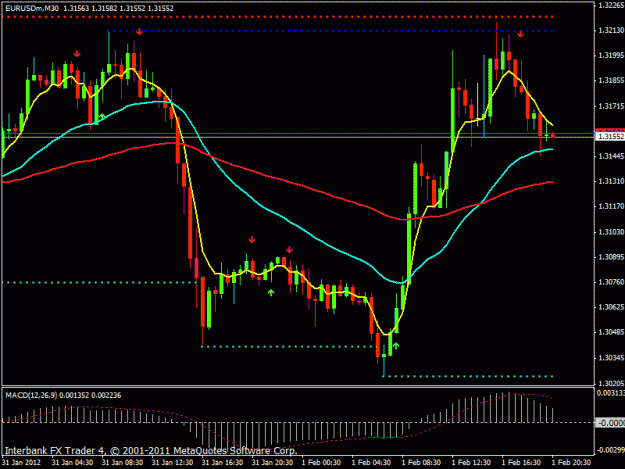Click price axis label 1.32130

click(x=611, y=30)
